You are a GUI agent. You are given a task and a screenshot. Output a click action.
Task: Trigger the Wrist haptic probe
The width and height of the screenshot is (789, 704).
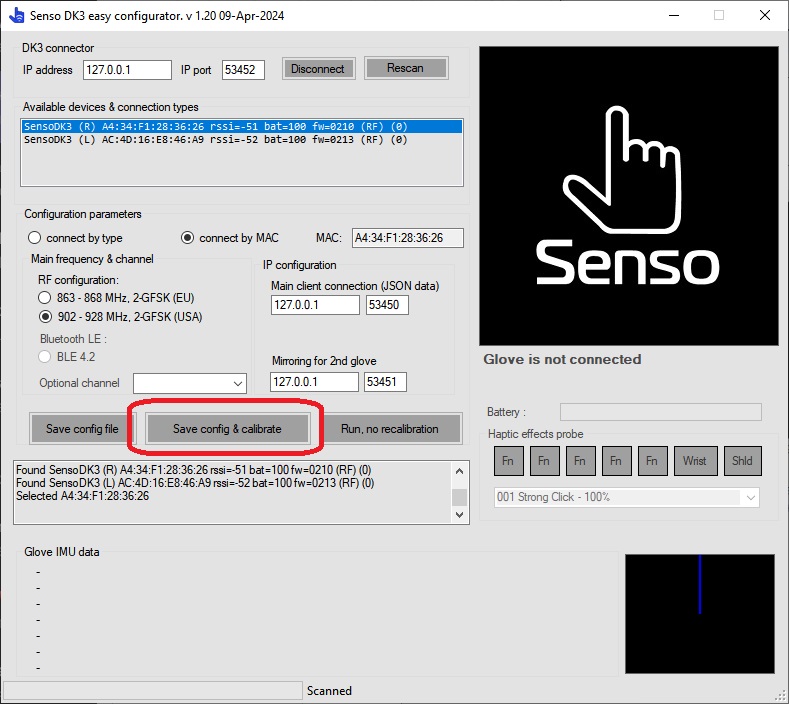click(694, 461)
